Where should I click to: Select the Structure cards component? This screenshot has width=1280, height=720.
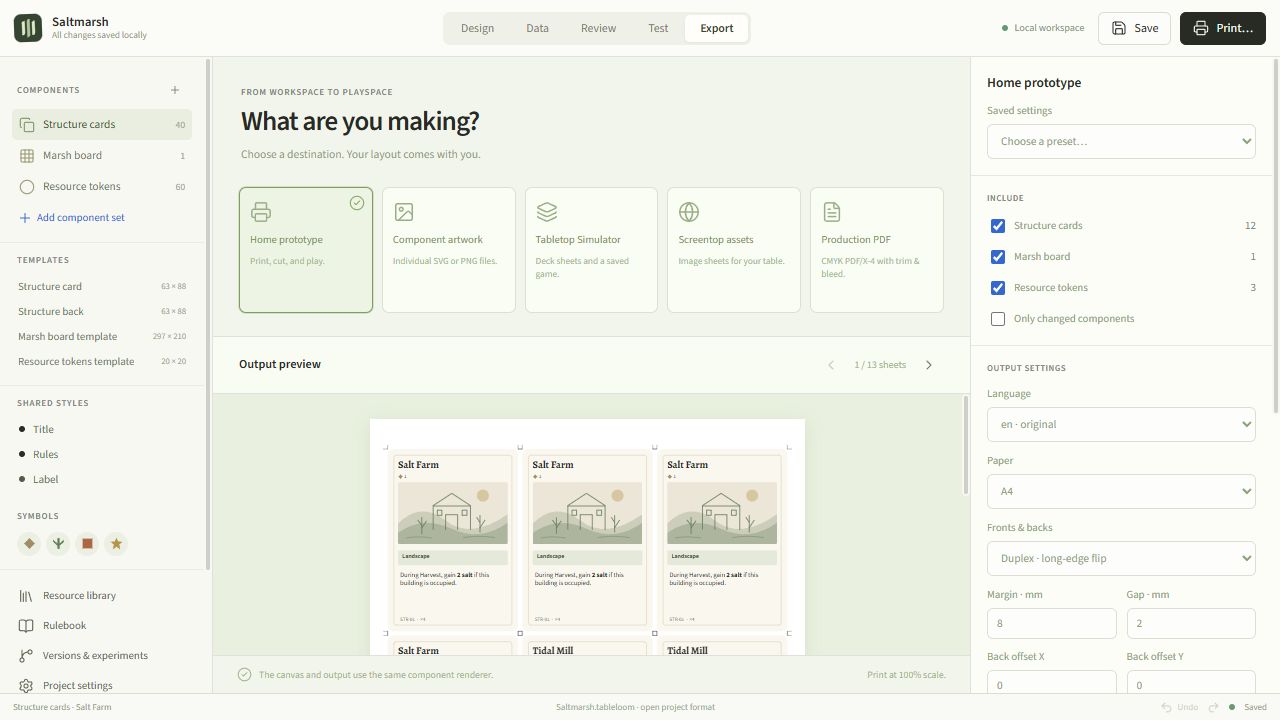(x=102, y=125)
